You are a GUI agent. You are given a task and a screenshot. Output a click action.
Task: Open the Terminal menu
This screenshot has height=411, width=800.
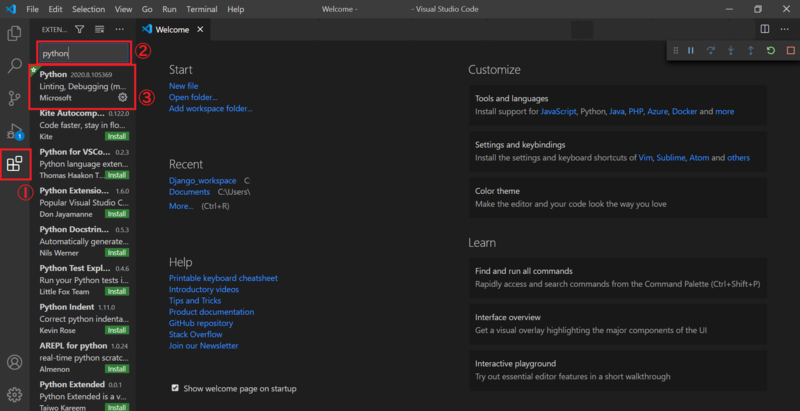point(203,9)
